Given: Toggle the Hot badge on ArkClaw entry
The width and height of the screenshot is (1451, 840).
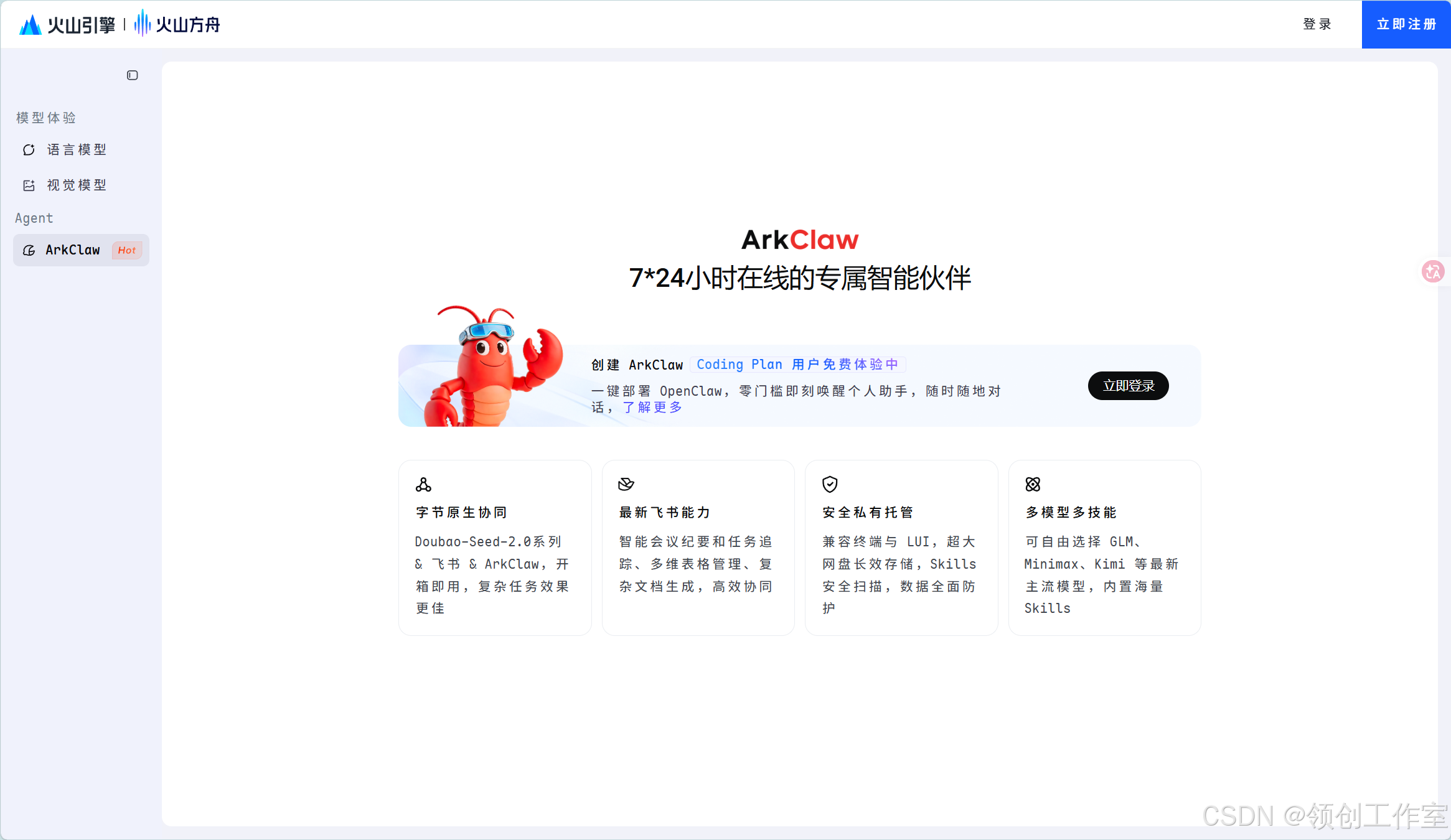Looking at the screenshot, I should [x=126, y=250].
